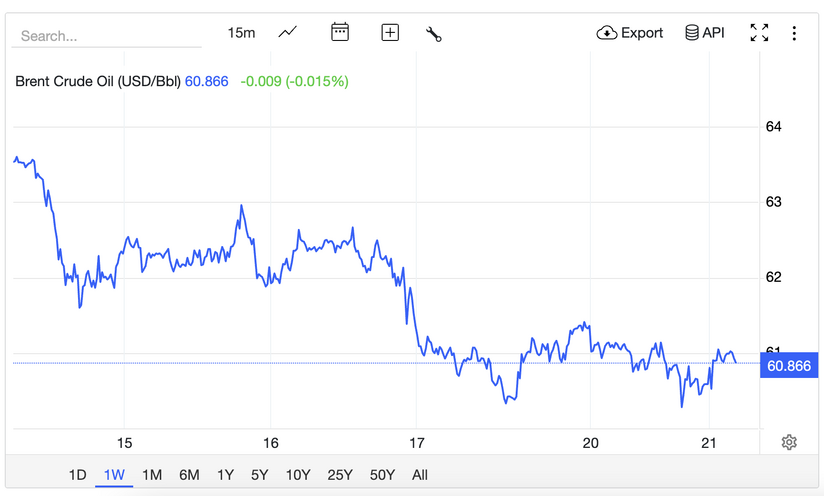Select the 50Y time range
The image size is (825, 496).
382,475
